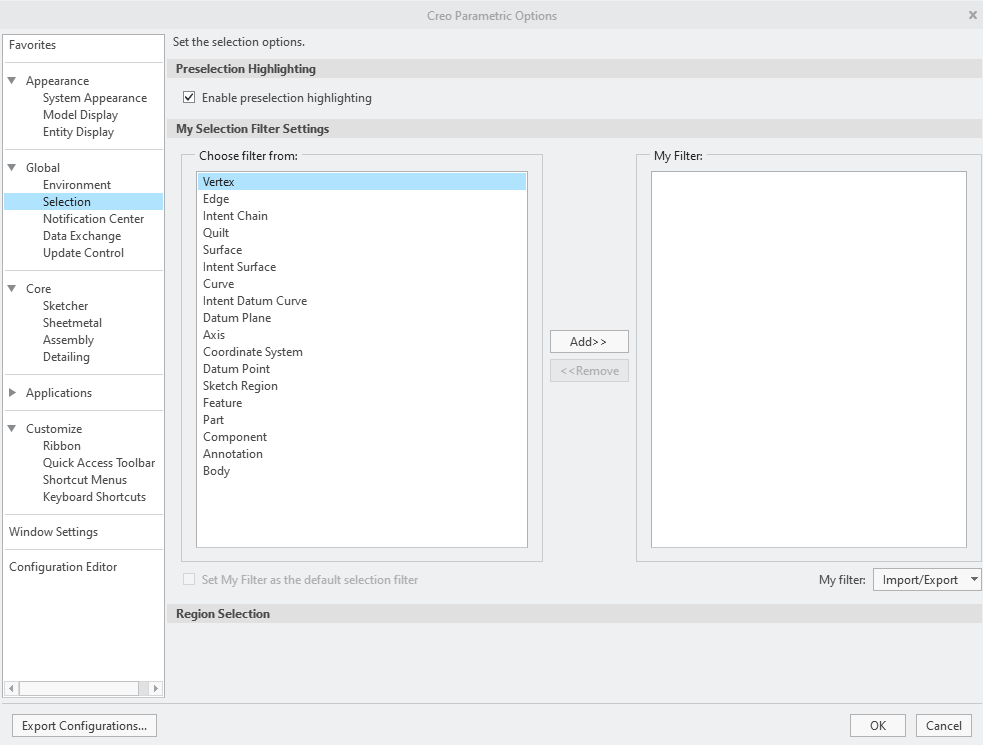Open Keyboard Shortcuts customization
This screenshot has height=745, width=983.
(92, 497)
